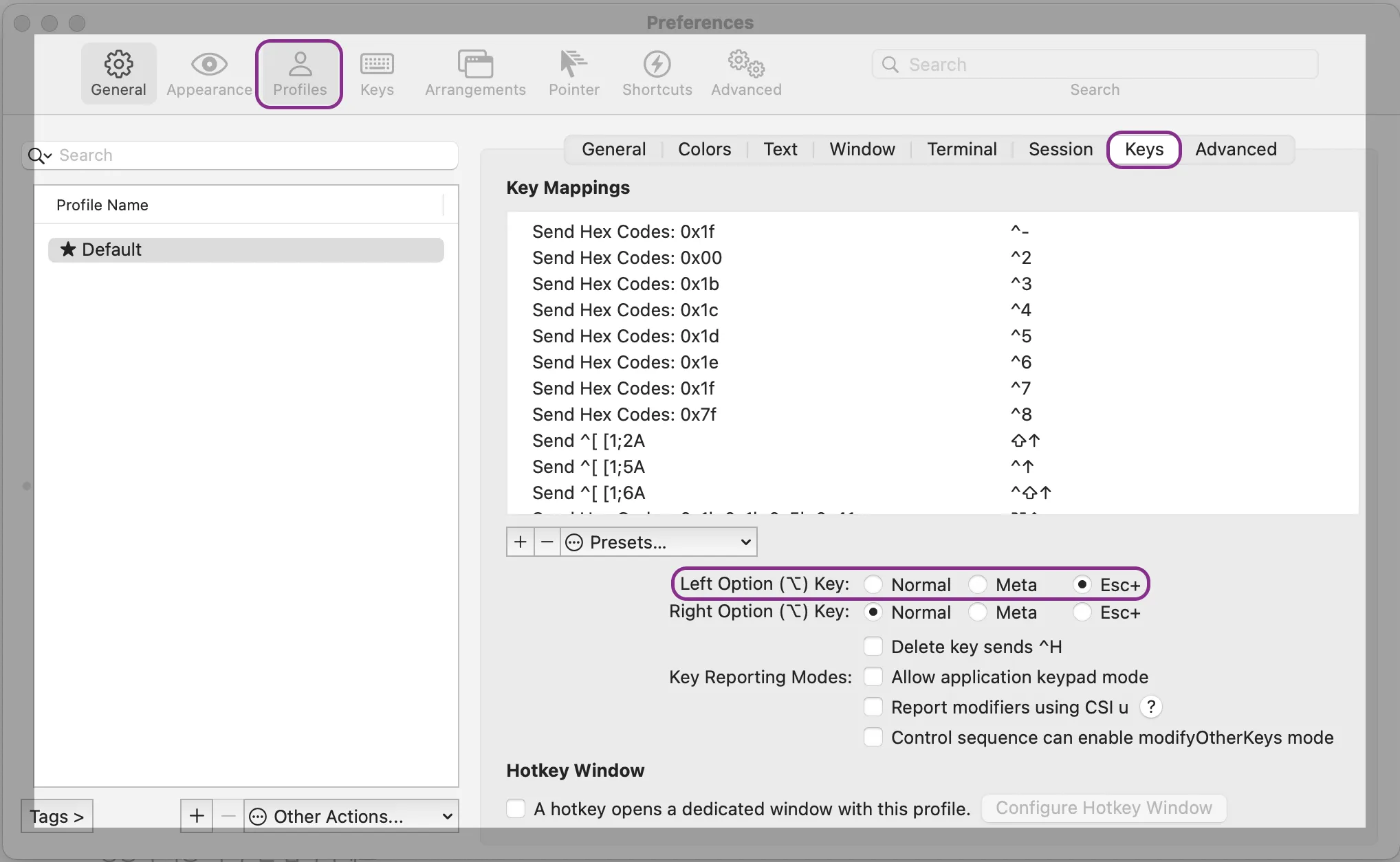Click the profile search field

[248, 155]
